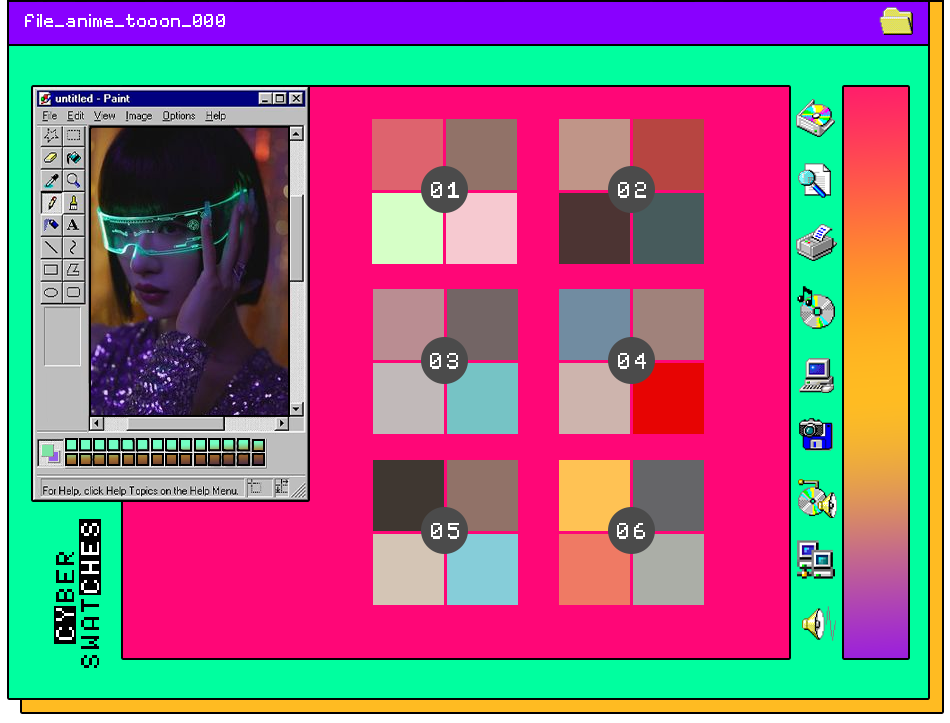Click the desktop computer icon
Screen dimensions: 950x723
coord(817,376)
